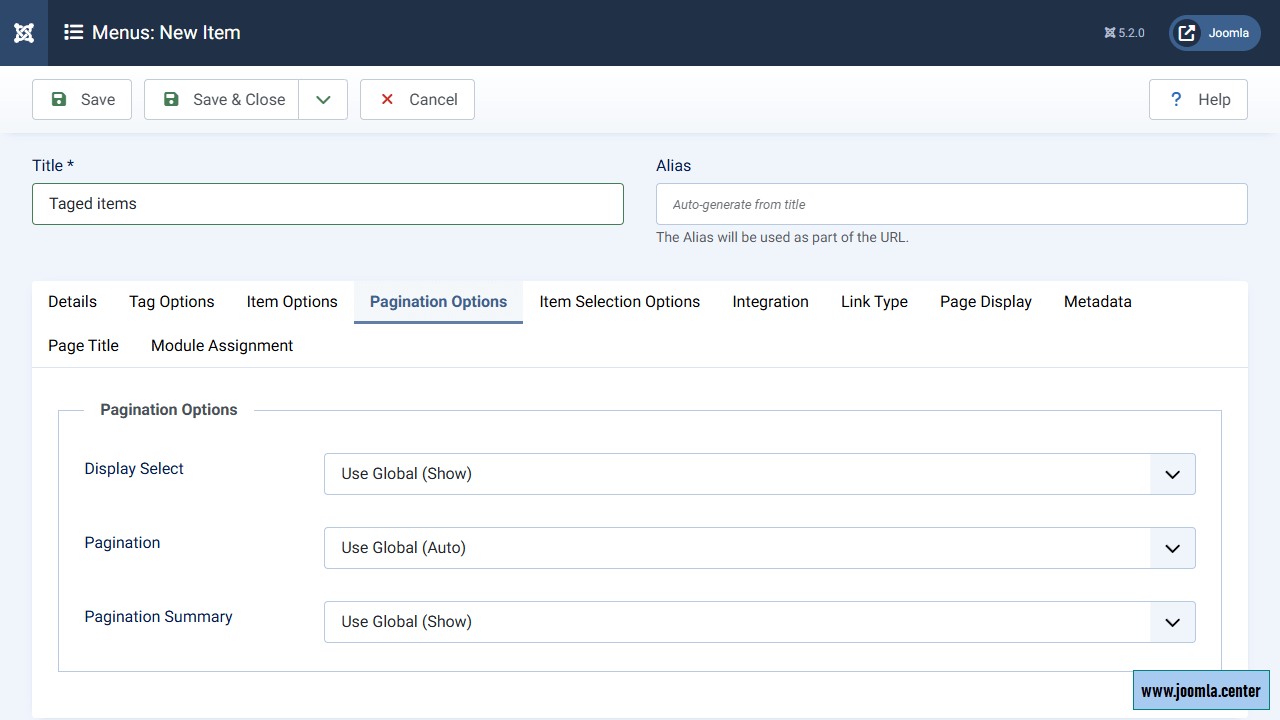1280x720 pixels.
Task: Switch to the Details tab
Action: click(x=73, y=302)
